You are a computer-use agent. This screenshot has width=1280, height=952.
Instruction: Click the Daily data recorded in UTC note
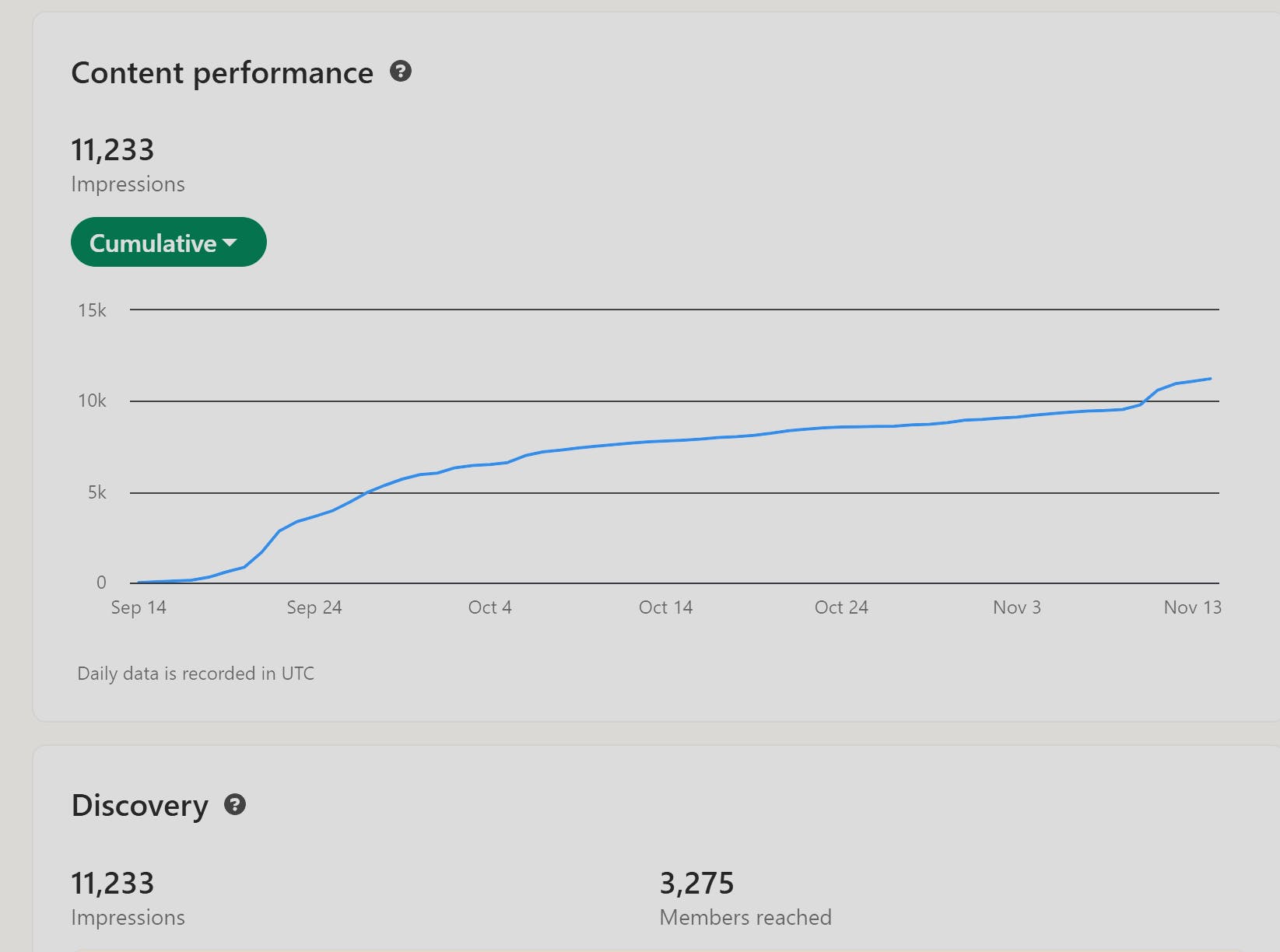tap(195, 674)
